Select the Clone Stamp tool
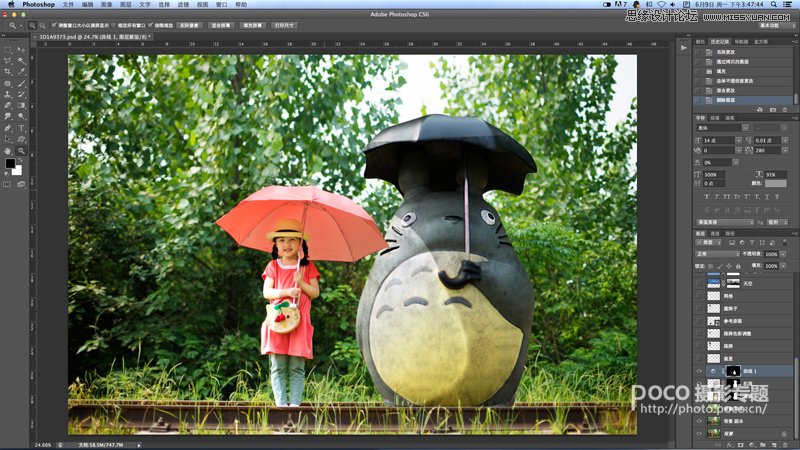The image size is (800, 450). point(8,94)
